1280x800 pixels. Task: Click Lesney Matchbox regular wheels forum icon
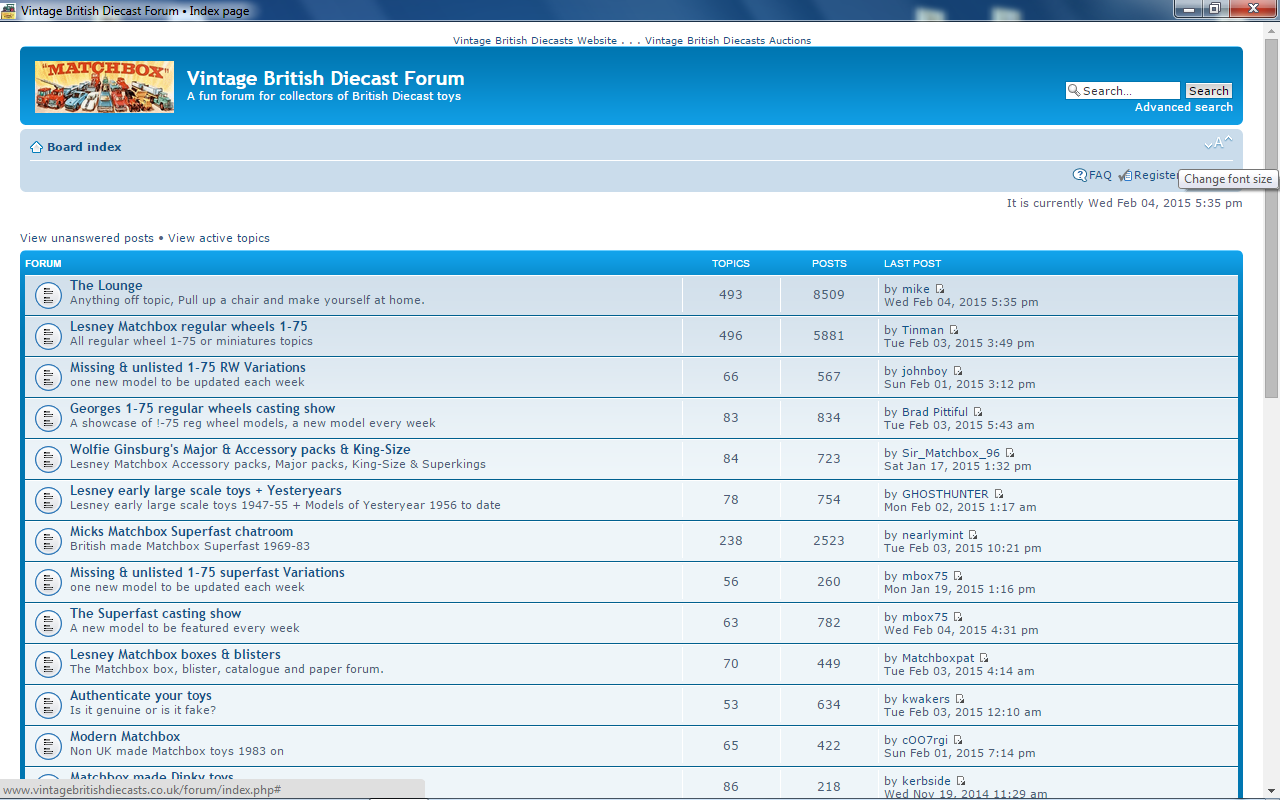[x=48, y=336]
